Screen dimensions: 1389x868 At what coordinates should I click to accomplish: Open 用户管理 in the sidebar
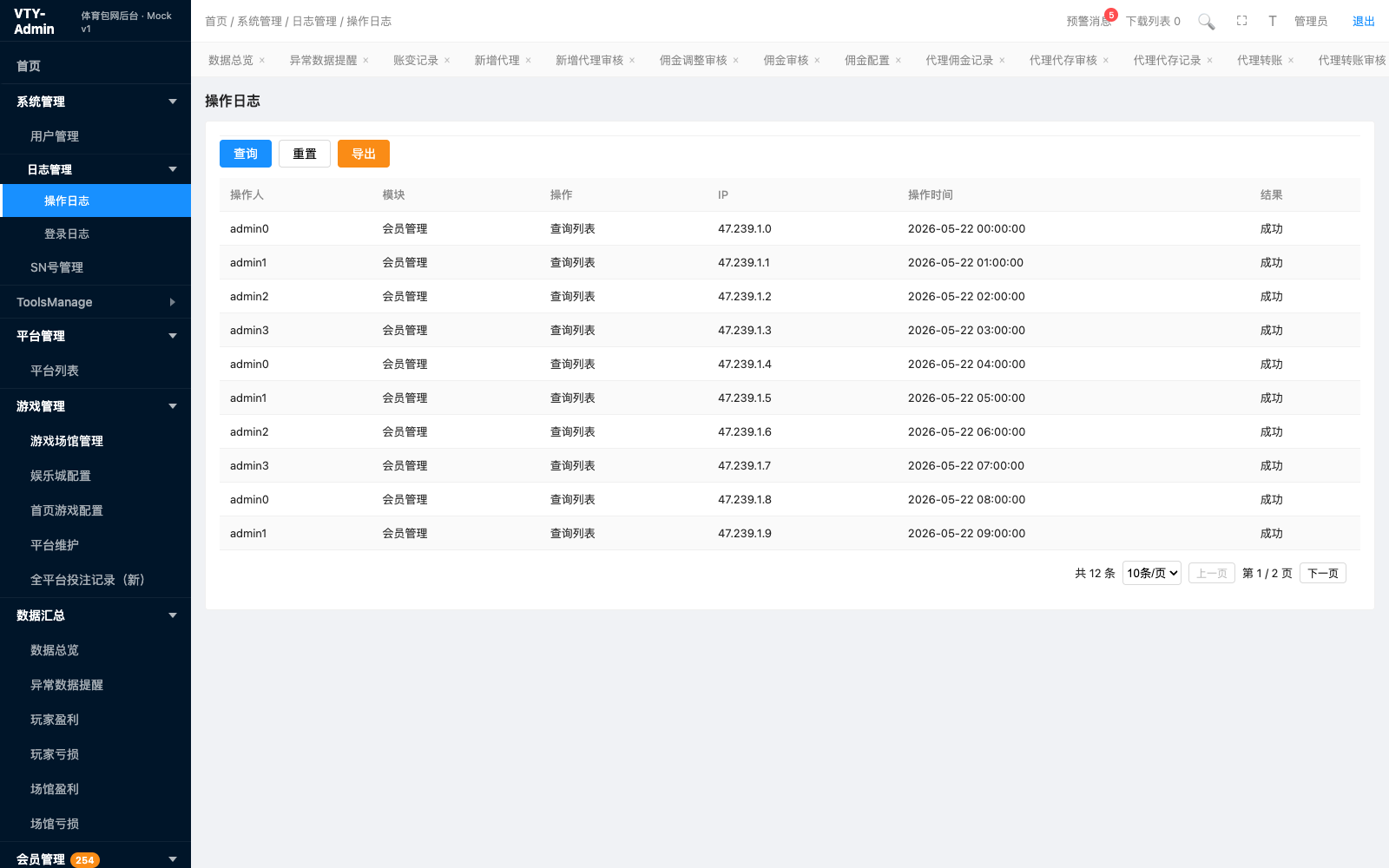pos(95,136)
